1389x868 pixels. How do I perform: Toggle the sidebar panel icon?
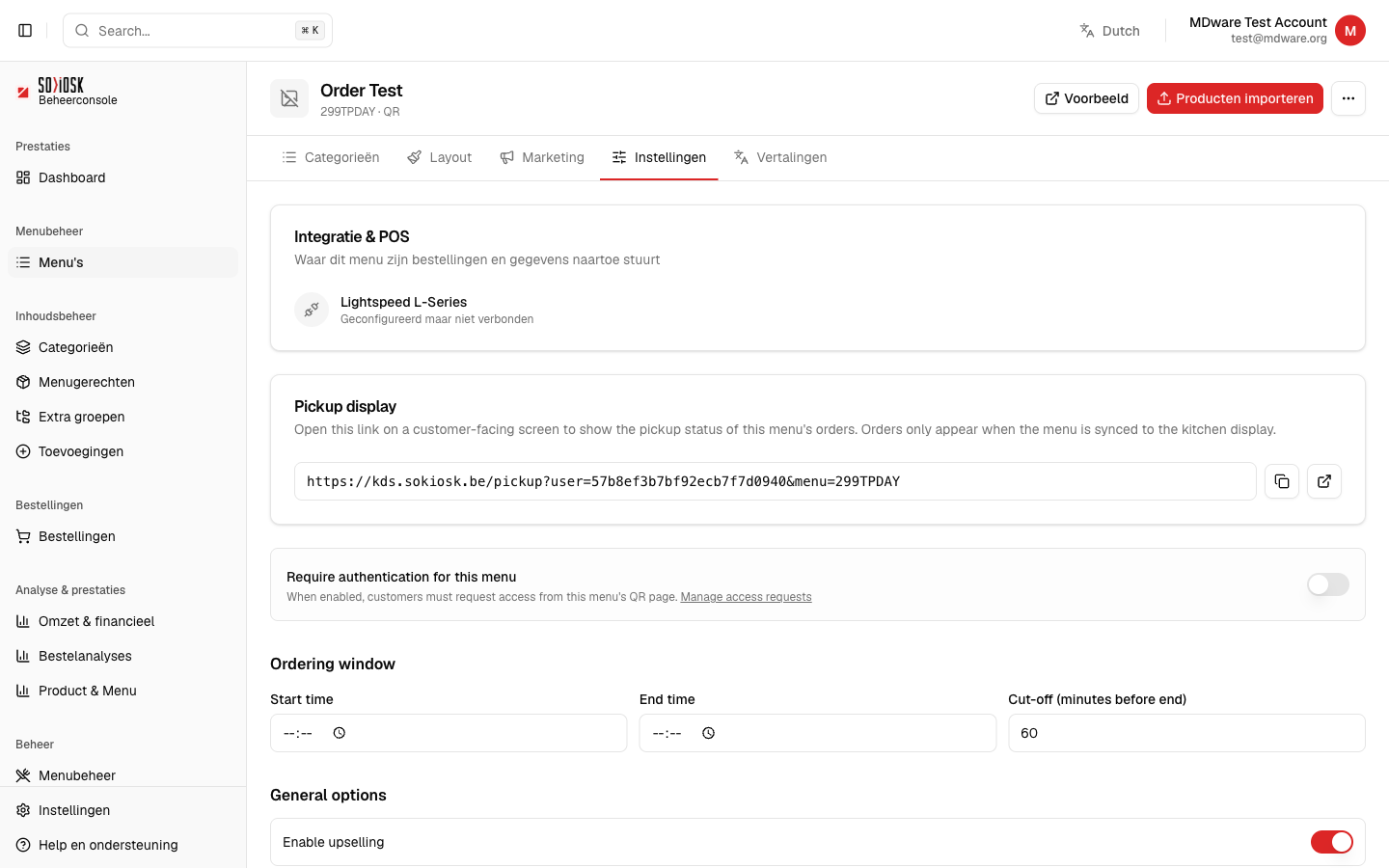click(x=25, y=31)
